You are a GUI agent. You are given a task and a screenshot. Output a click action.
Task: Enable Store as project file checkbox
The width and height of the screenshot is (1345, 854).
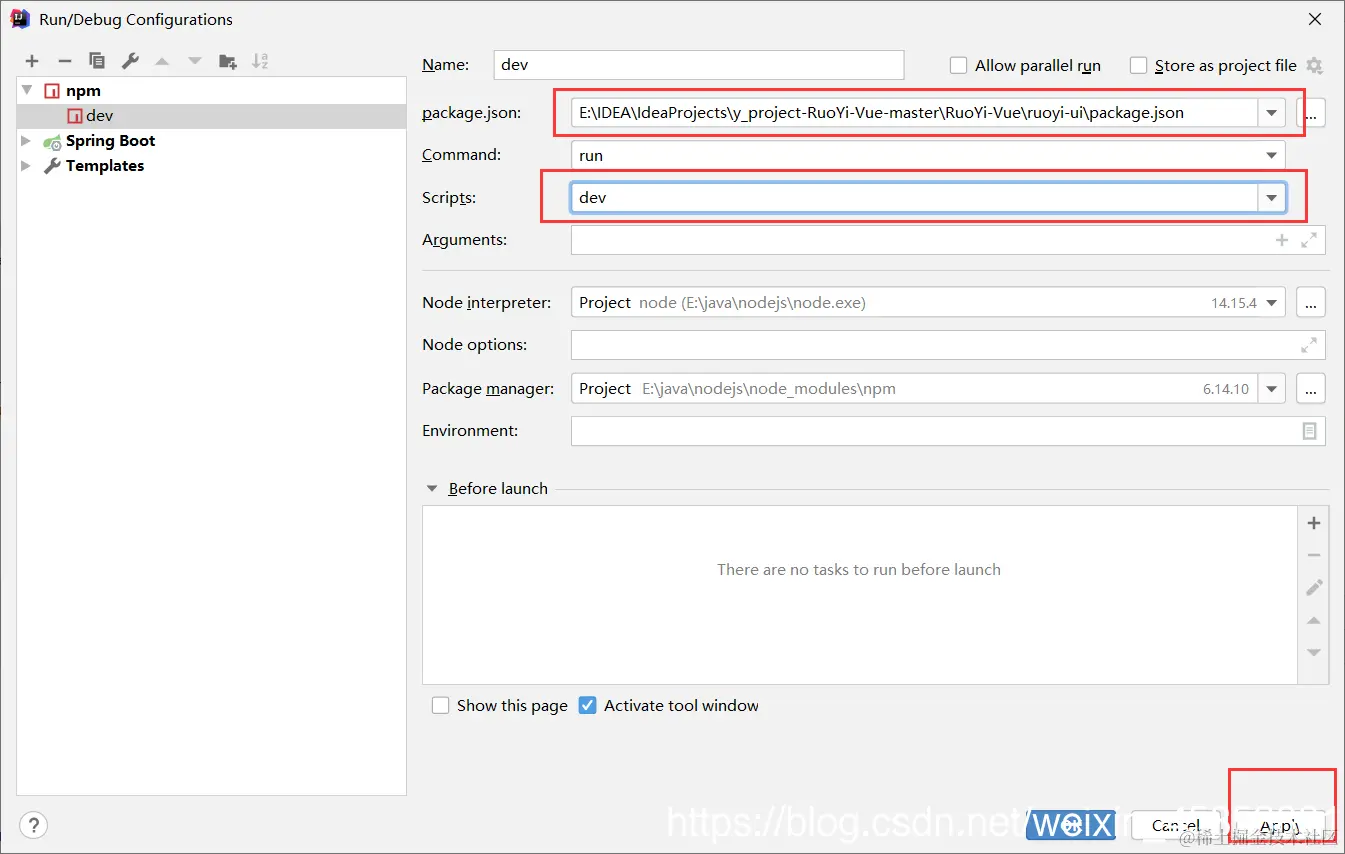1138,65
